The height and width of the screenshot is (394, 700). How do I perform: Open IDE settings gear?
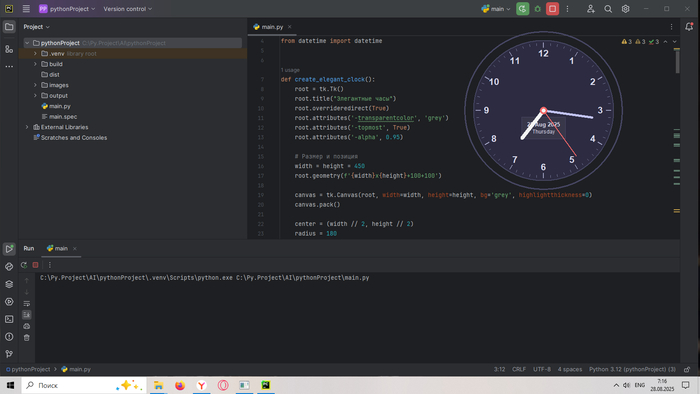point(625,9)
